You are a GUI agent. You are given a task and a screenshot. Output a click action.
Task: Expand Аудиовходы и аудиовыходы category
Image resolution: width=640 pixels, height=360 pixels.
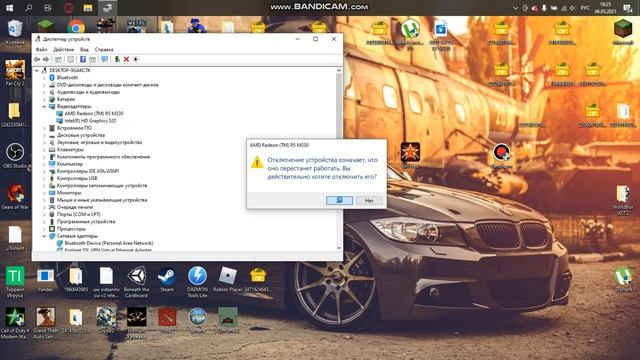(44, 92)
